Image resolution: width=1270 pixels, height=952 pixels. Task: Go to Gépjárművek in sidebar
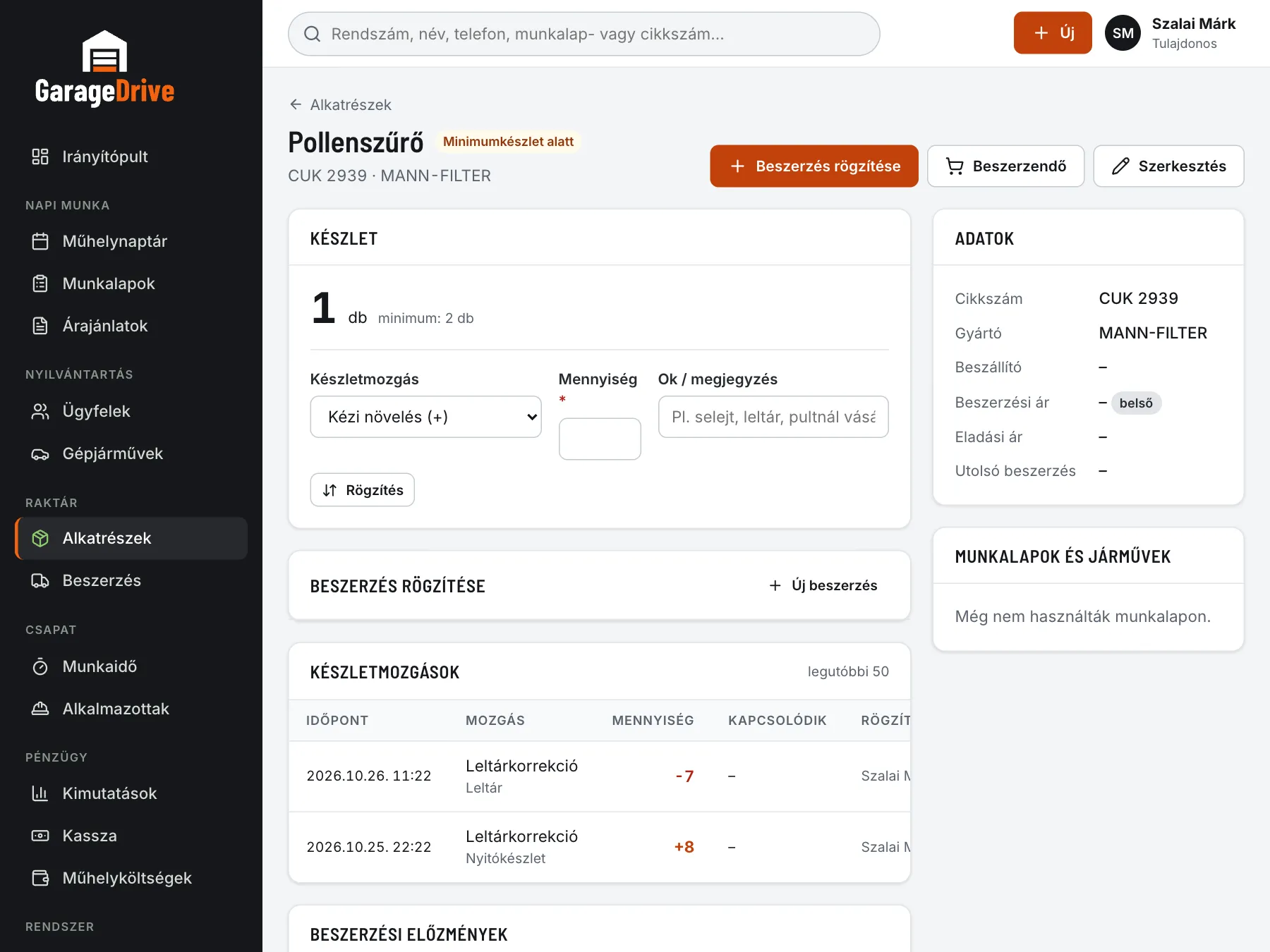[x=131, y=453]
